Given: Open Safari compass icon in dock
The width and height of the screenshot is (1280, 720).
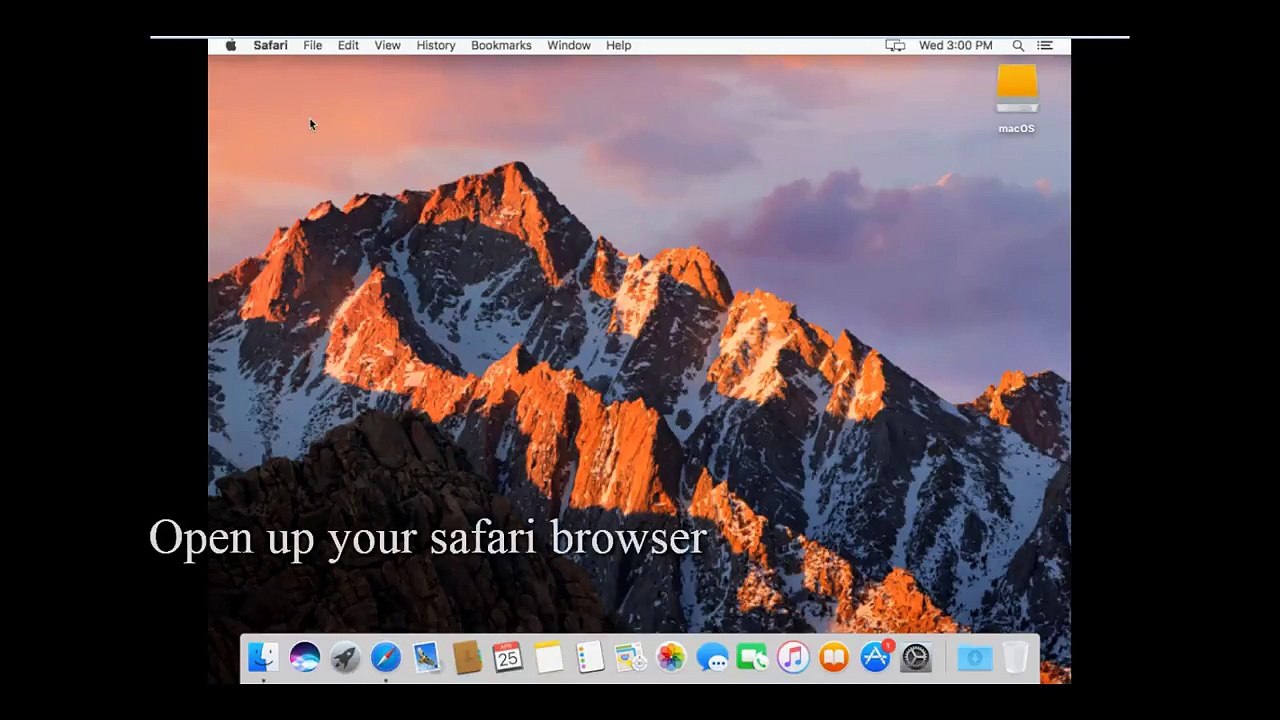Looking at the screenshot, I should point(386,657).
